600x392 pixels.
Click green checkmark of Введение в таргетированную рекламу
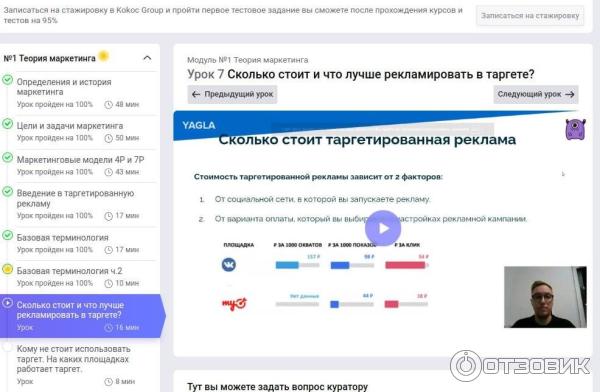7,191
